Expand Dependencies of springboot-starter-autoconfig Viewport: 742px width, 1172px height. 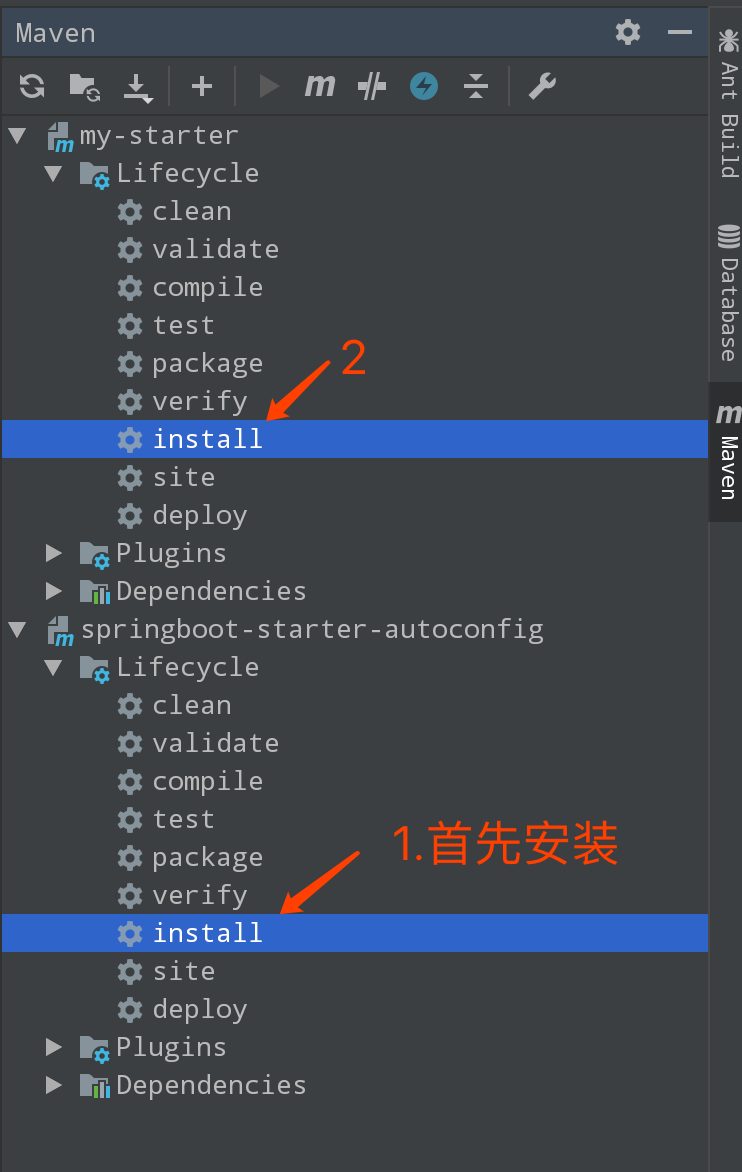[53, 1084]
